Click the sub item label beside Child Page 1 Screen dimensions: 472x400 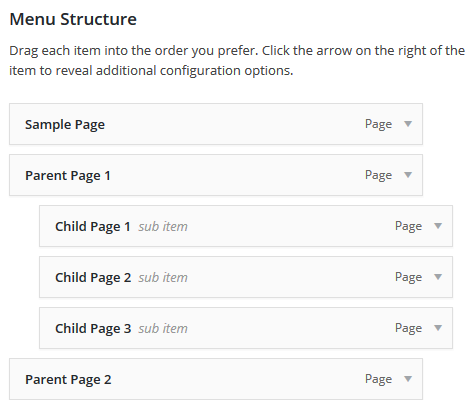(x=163, y=227)
